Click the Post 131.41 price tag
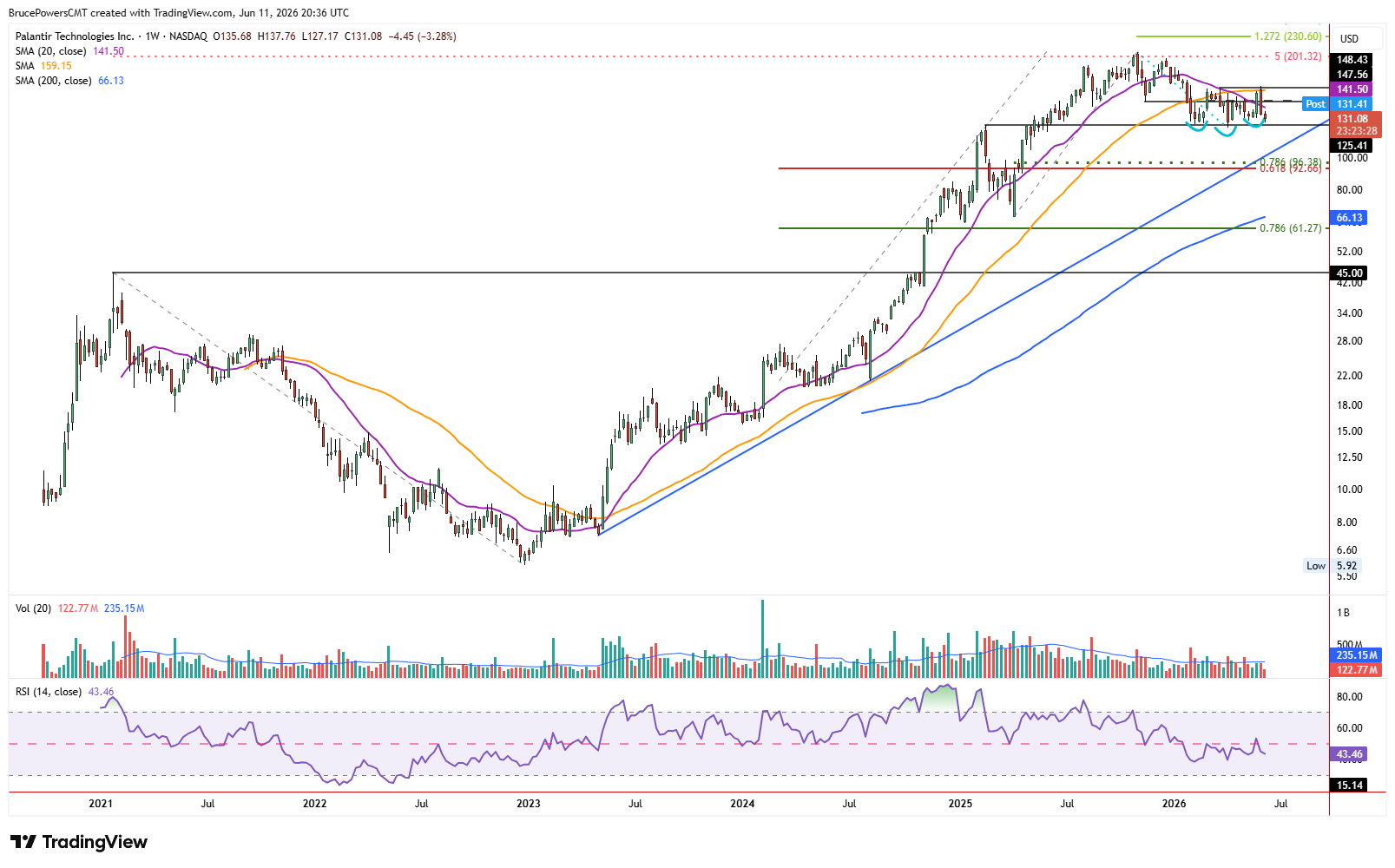1395x868 pixels. coord(1338,104)
